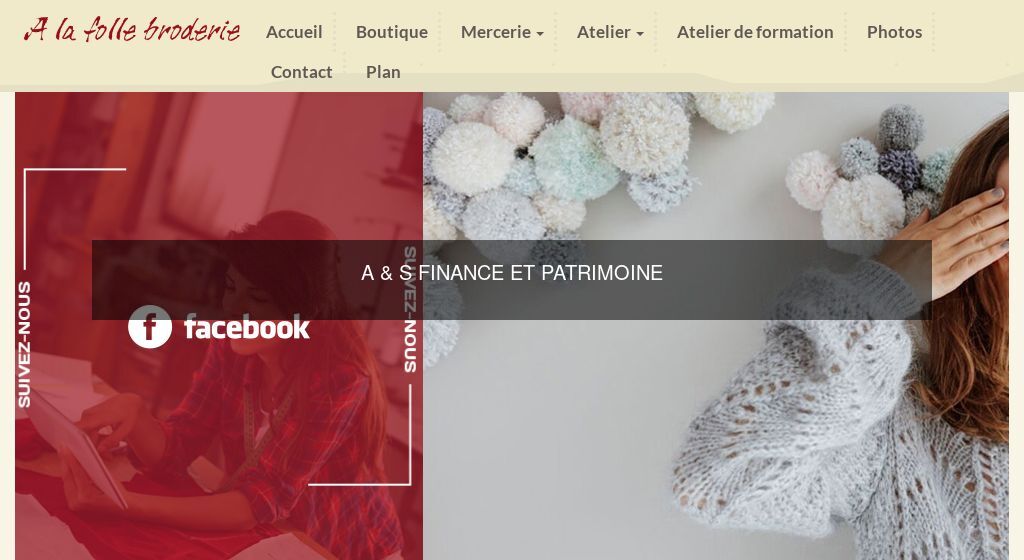This screenshot has width=1024, height=560.
Task: Click the caret next to Atelier
Action: (x=640, y=34)
